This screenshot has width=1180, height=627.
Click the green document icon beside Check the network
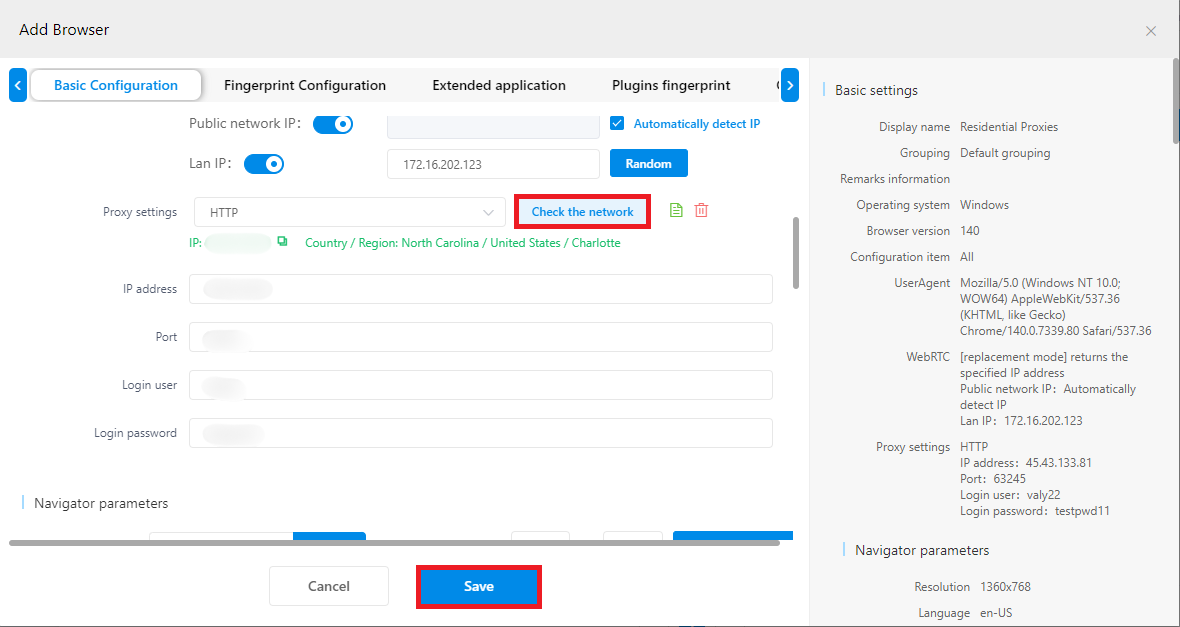(676, 211)
